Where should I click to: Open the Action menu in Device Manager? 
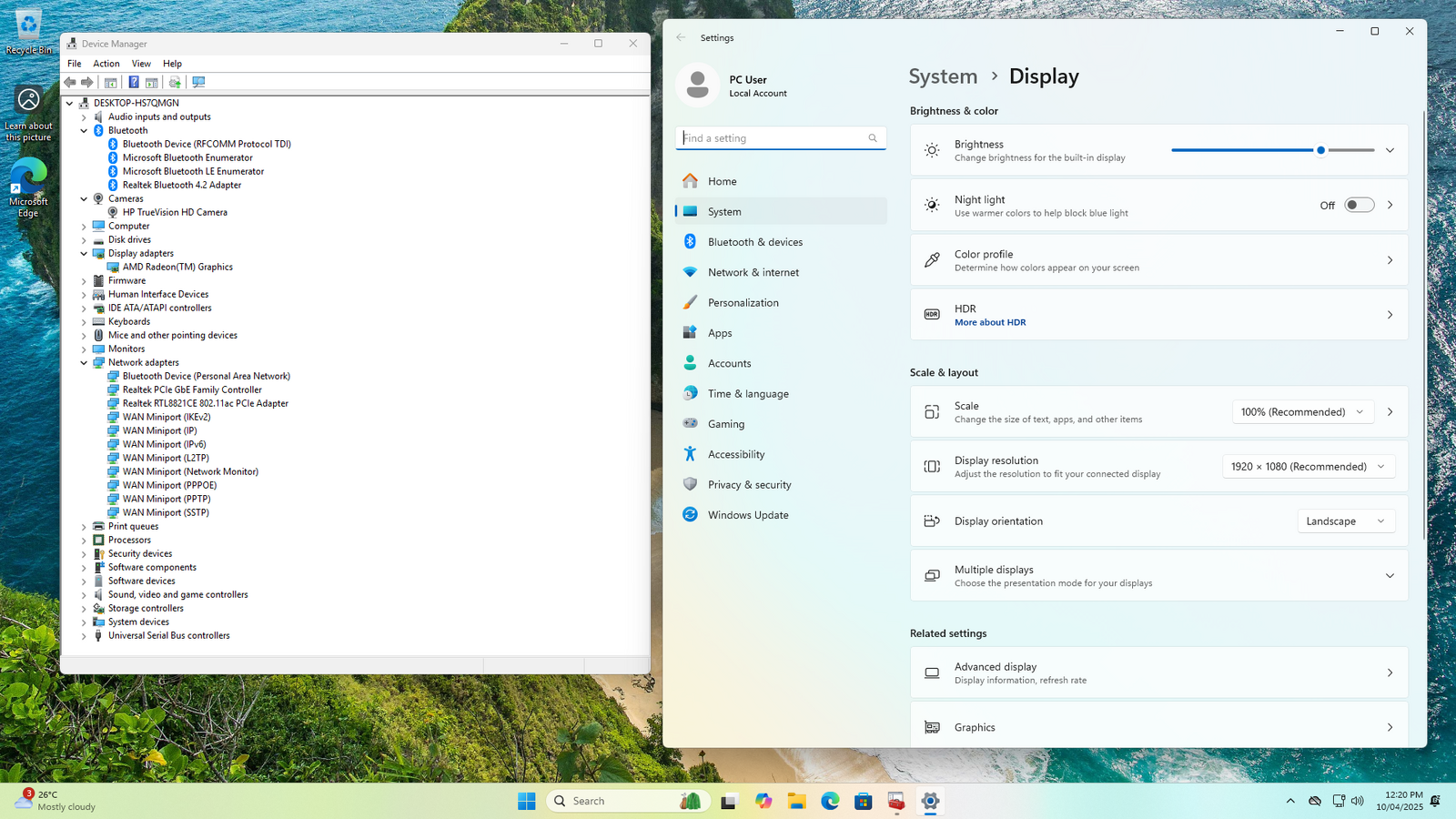(x=106, y=64)
